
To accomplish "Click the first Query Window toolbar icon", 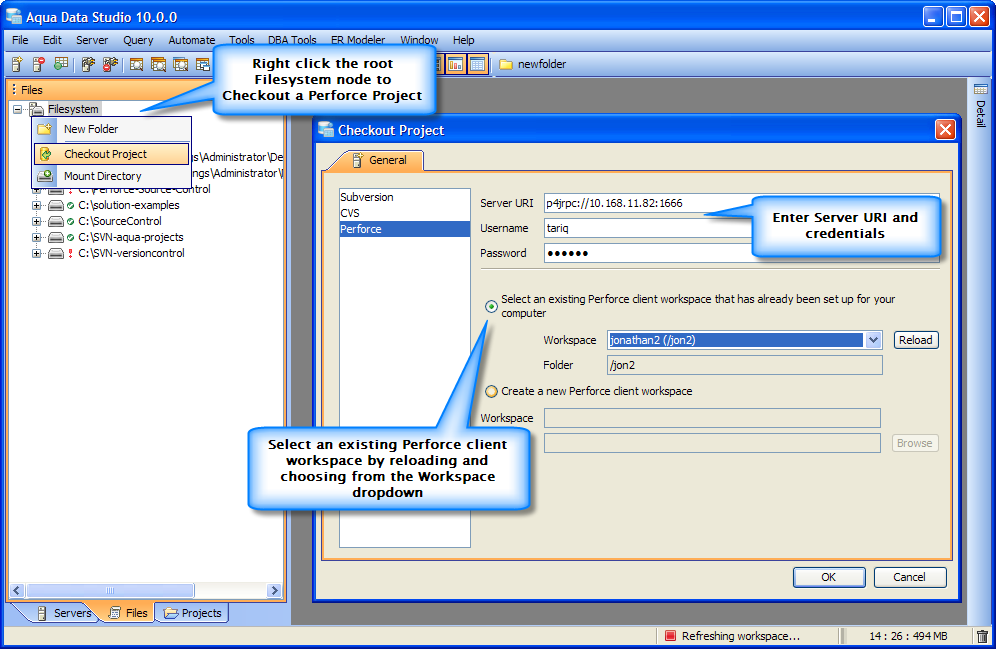I will point(136,64).
